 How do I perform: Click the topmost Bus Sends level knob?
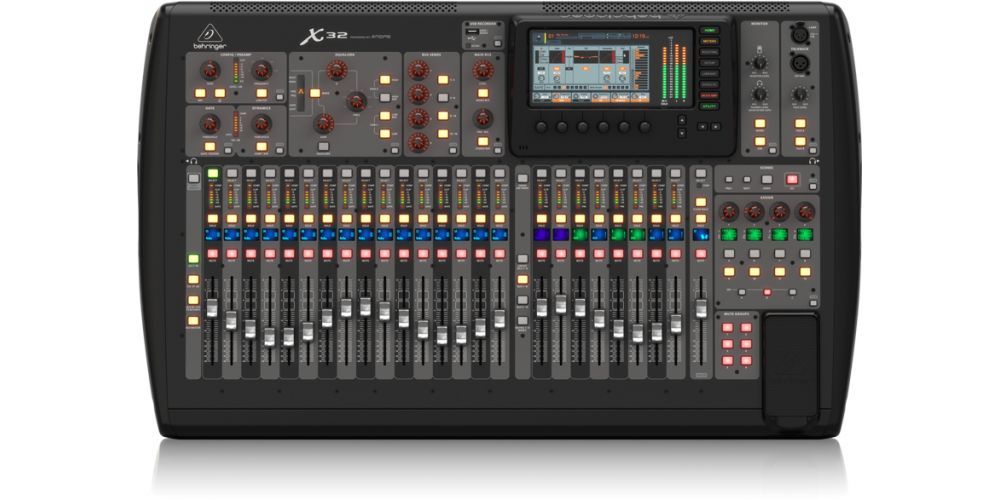click(x=418, y=70)
